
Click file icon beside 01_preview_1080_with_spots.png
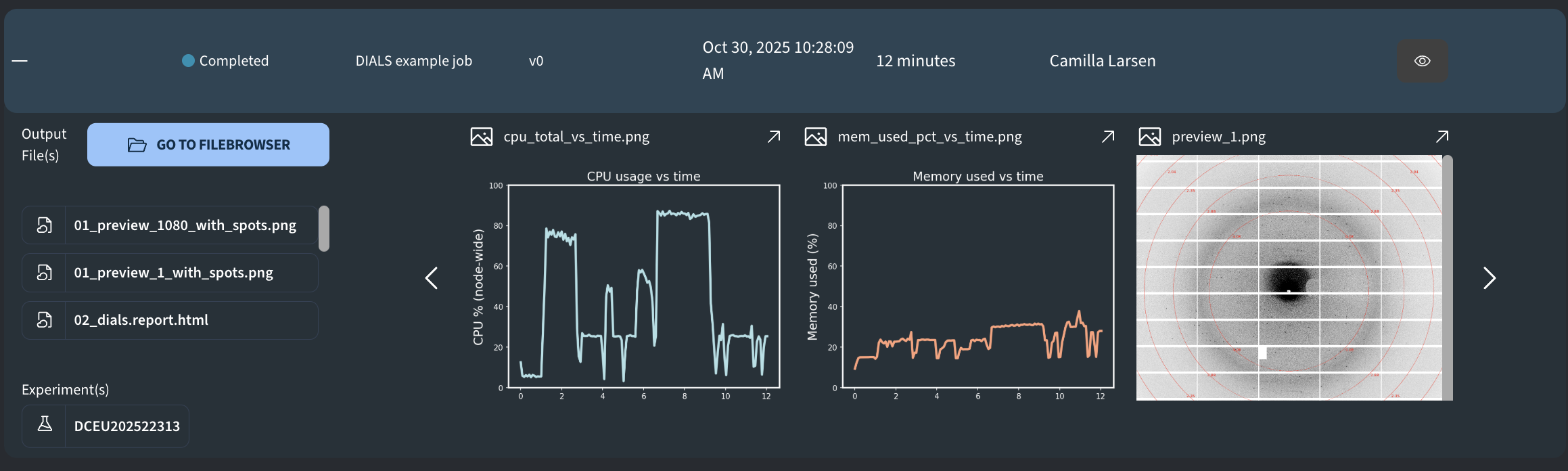[45, 225]
